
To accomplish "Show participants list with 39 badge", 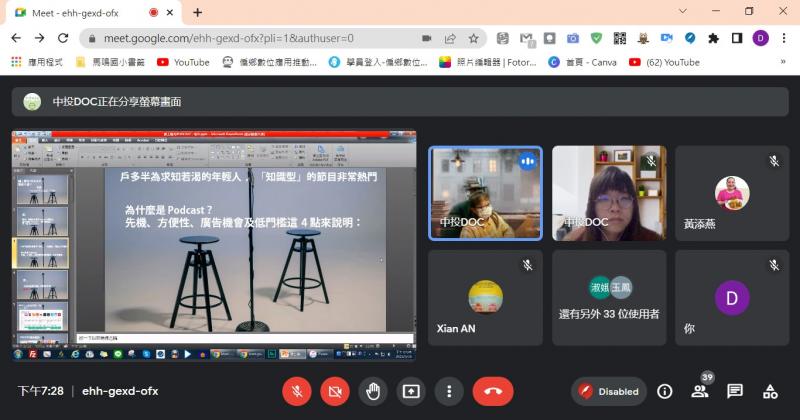I will [x=700, y=390].
